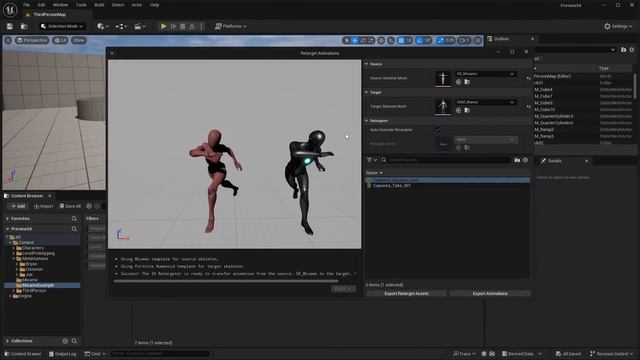Click the Unreal Engine logo icon
This screenshot has height=360, width=640.
tap(10, 9)
